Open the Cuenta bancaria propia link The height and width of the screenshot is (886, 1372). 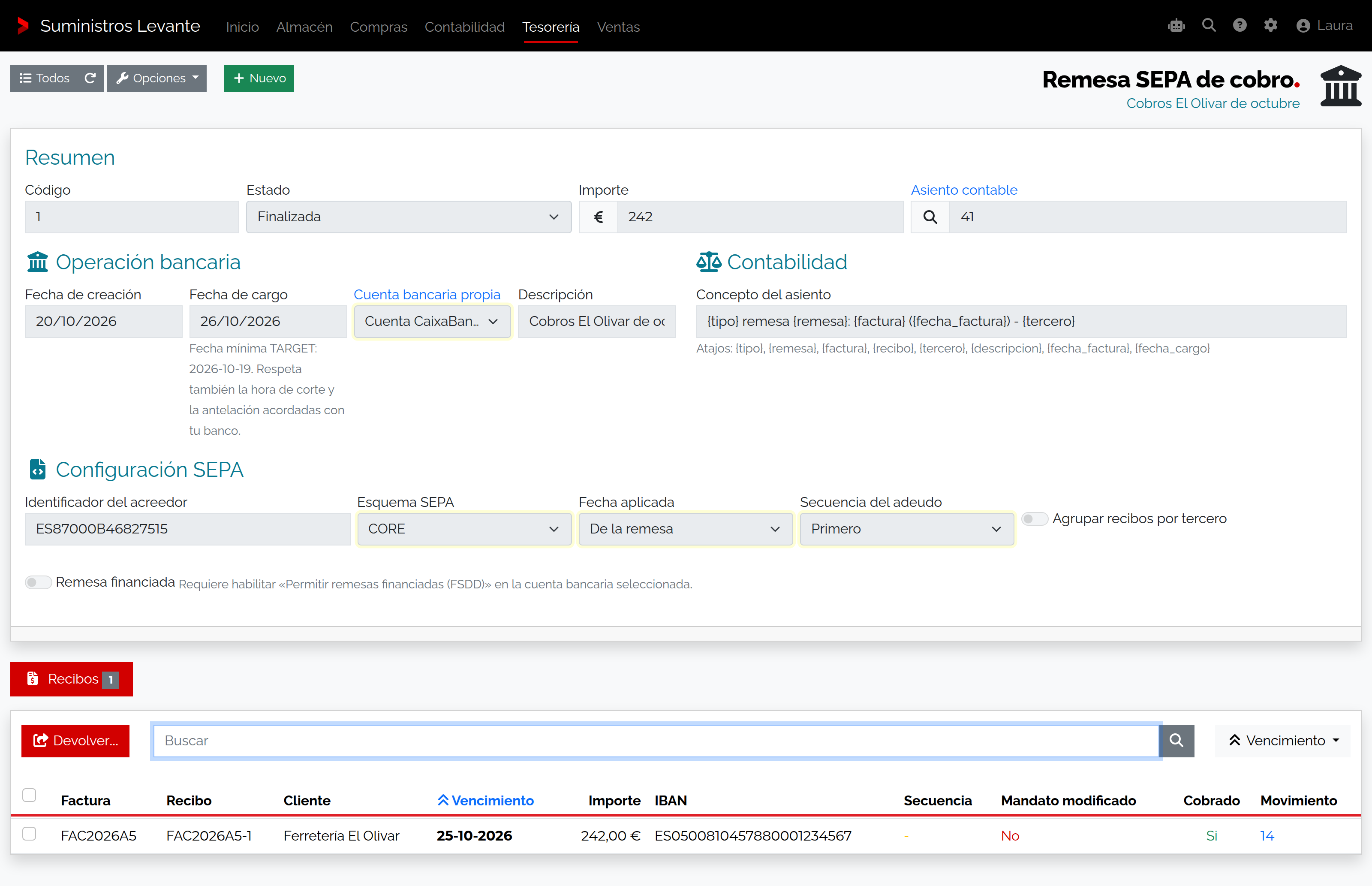coord(427,295)
